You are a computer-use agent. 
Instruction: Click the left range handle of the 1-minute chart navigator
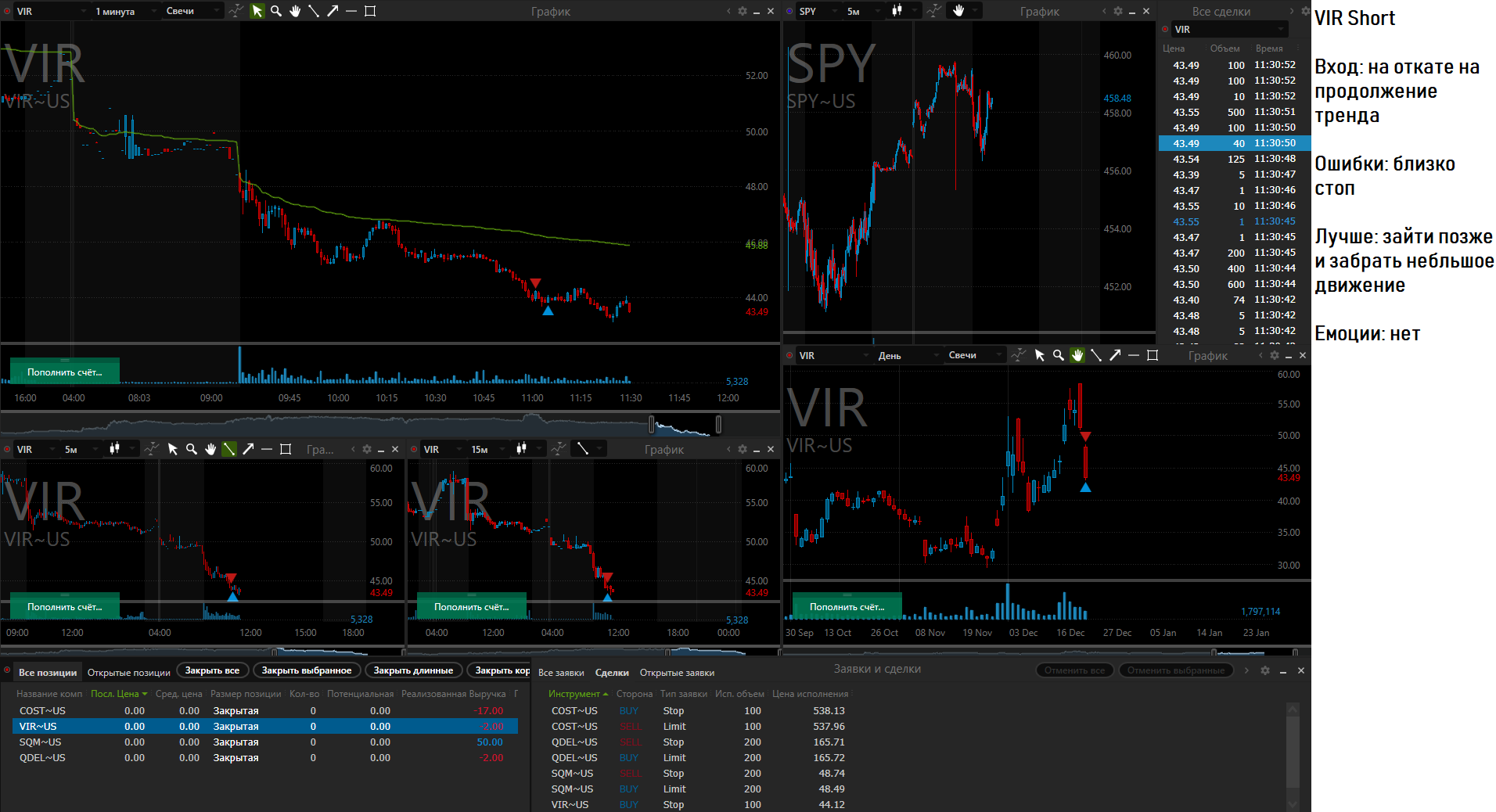click(651, 424)
